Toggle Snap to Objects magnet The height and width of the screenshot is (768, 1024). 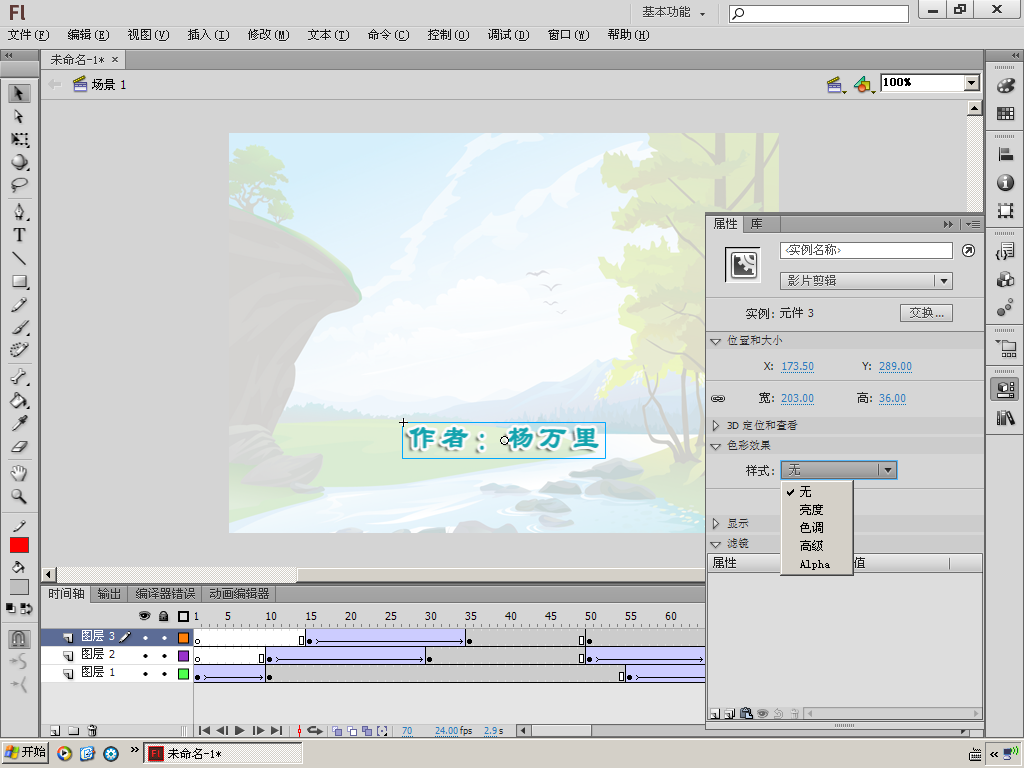tap(19, 638)
